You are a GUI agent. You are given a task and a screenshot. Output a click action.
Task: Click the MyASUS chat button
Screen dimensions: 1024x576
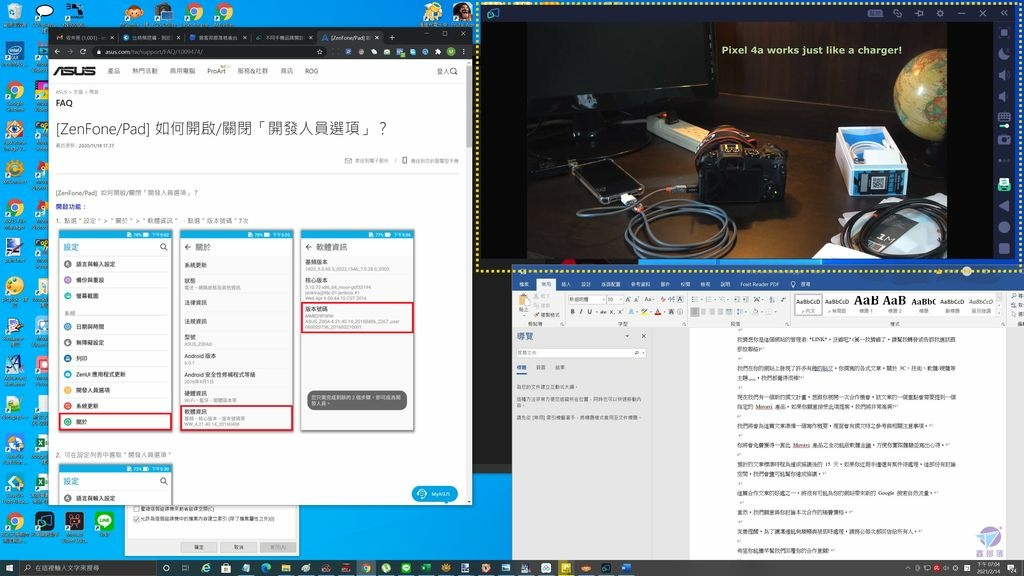pyautogui.click(x=435, y=494)
